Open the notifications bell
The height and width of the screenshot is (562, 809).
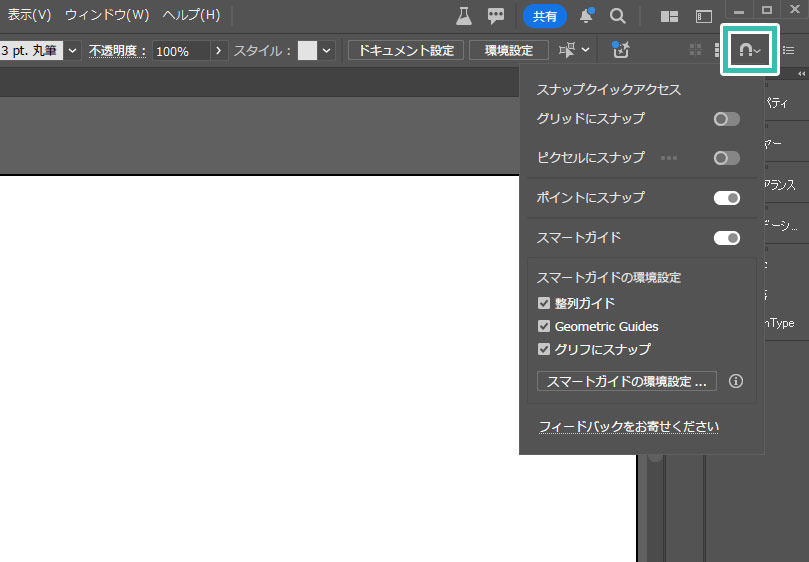coord(587,16)
